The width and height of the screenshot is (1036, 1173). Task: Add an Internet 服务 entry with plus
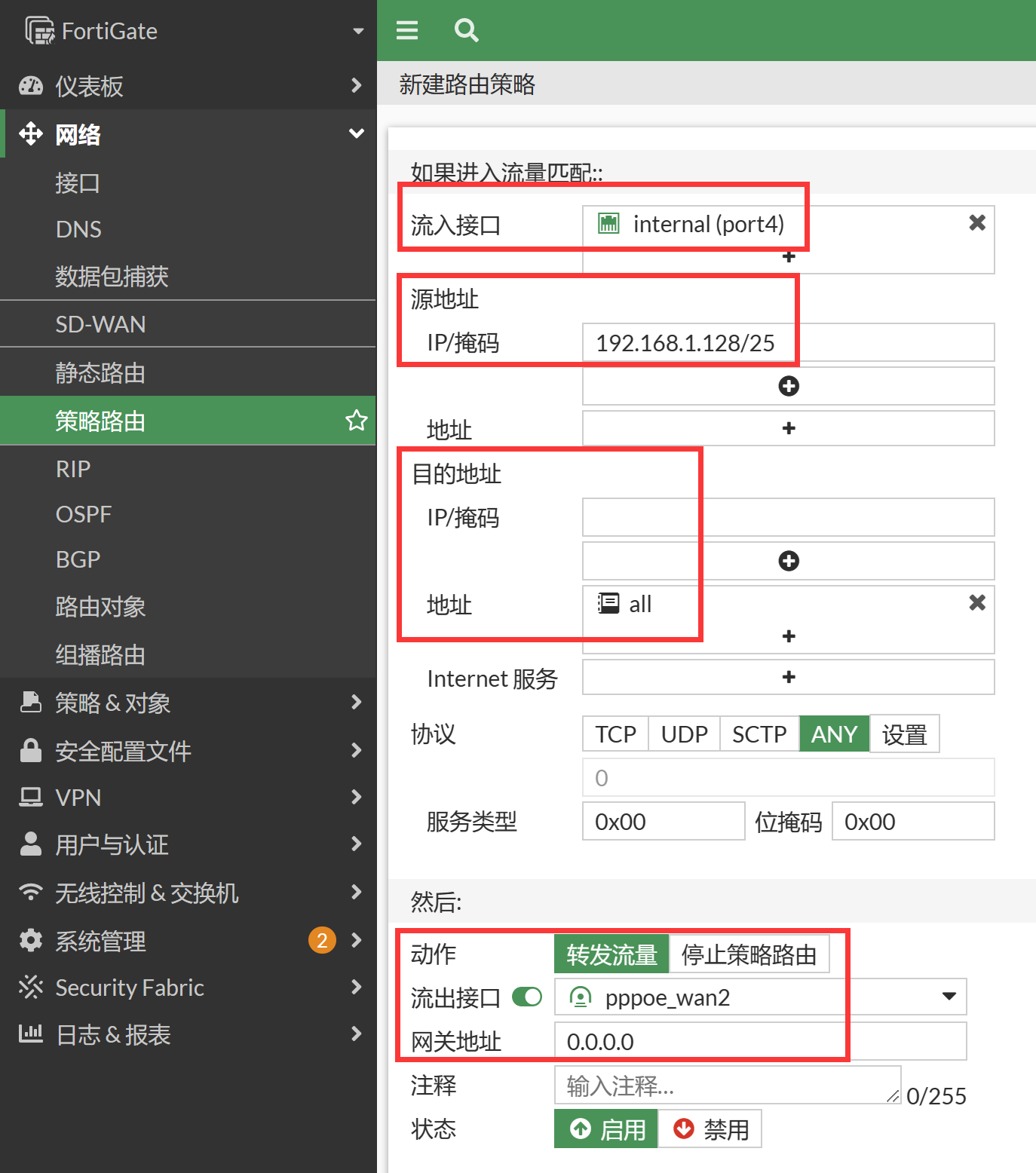pyautogui.click(x=789, y=677)
